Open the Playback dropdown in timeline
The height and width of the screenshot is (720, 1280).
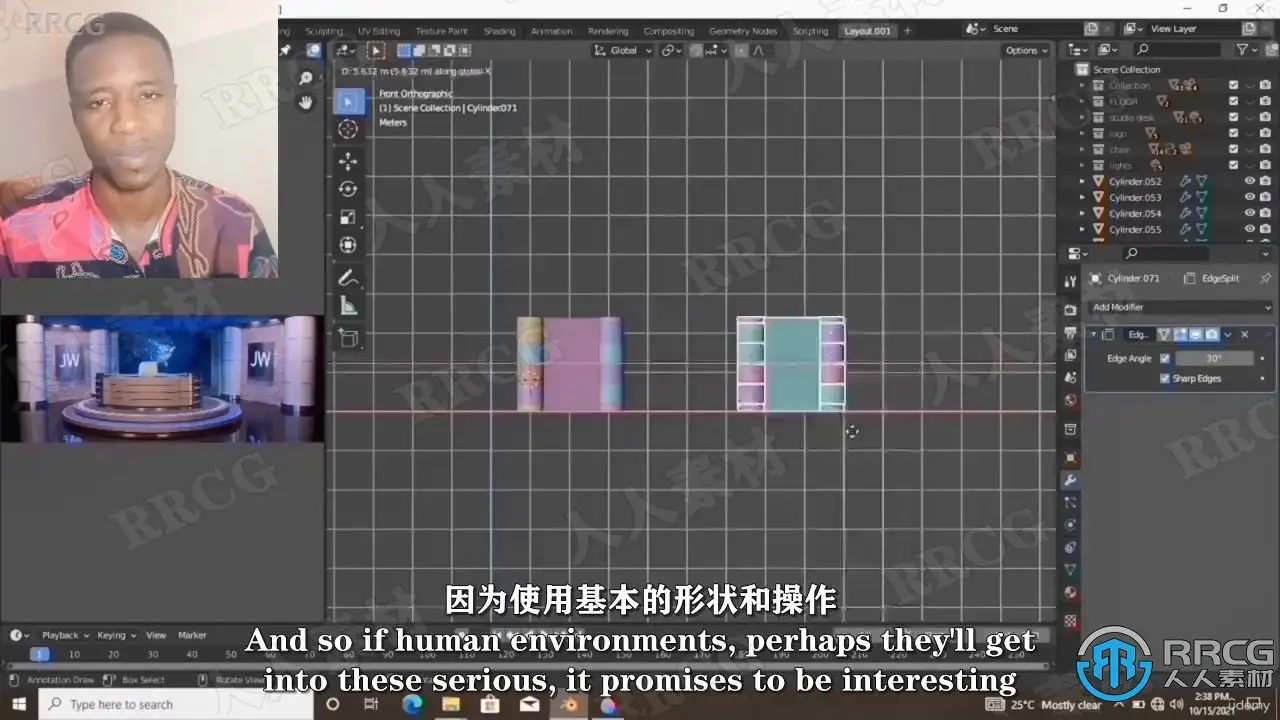click(x=65, y=635)
